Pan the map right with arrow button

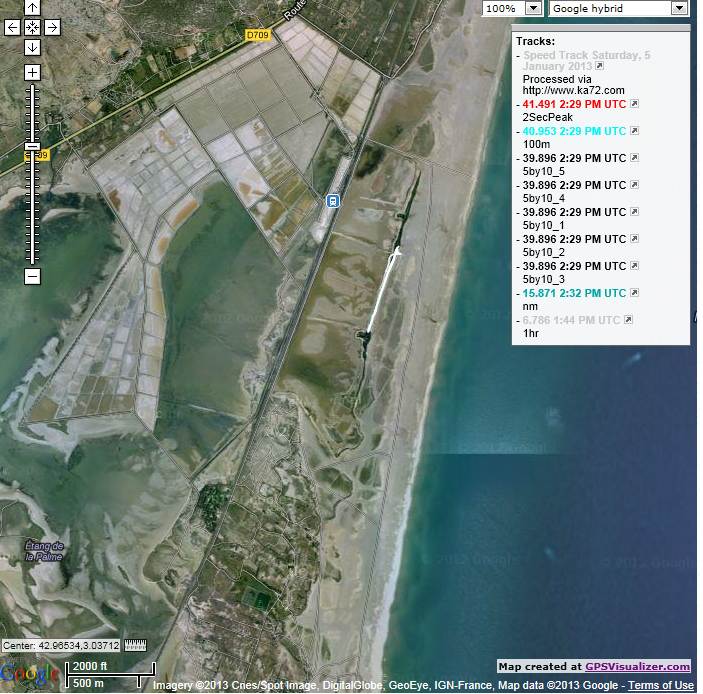tap(52, 28)
